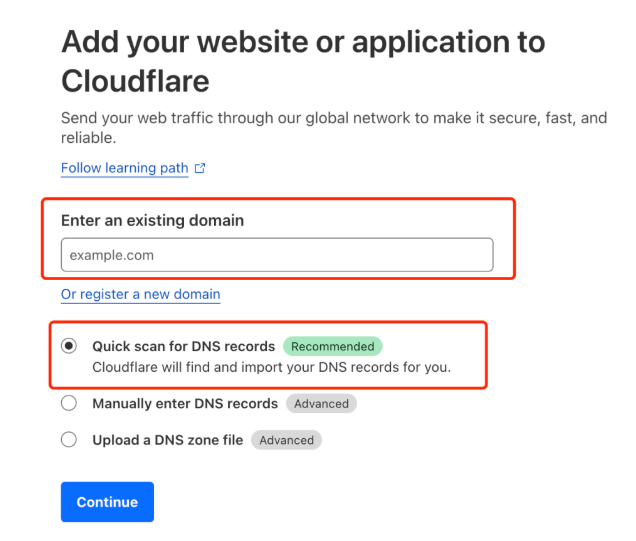The image size is (636, 541).
Task: Click the green Recommended badge
Action: coord(333,346)
